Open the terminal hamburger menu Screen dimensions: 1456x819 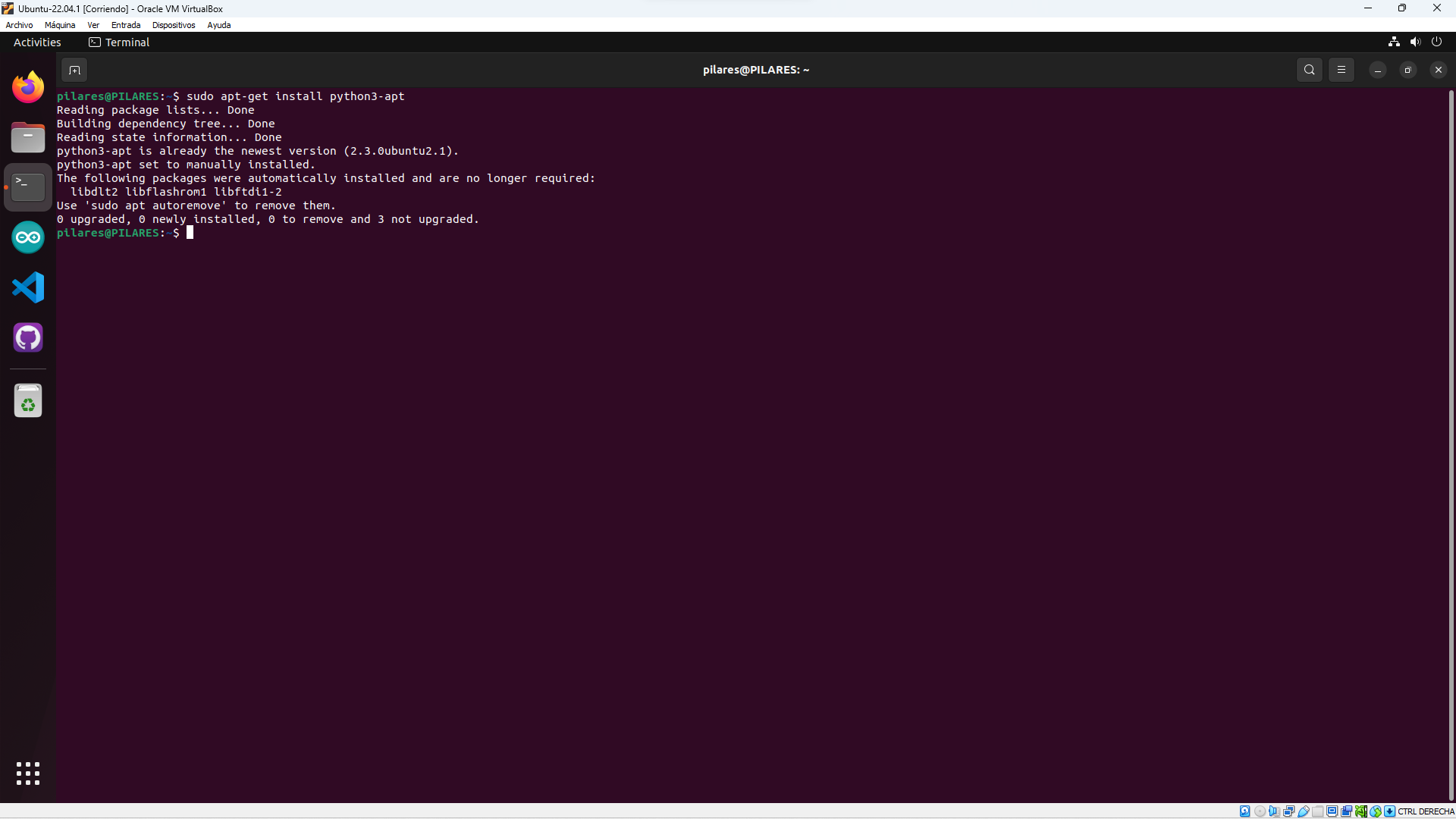(1341, 70)
